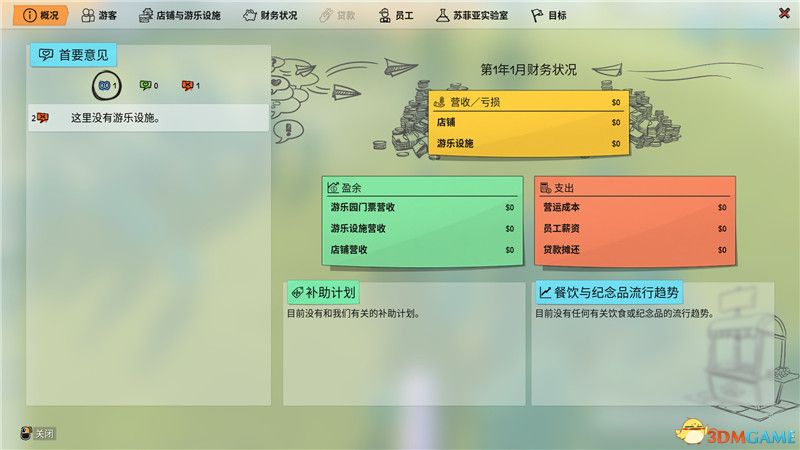Click the 营收/亏损 header row
This screenshot has width=800, height=450.
click(x=528, y=102)
